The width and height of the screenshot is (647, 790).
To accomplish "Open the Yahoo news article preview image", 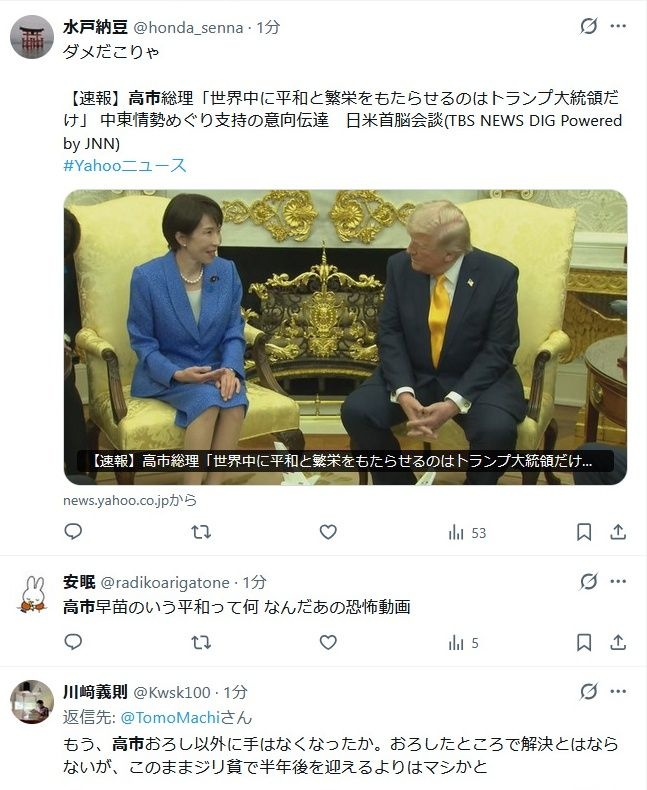I will coord(345,337).
